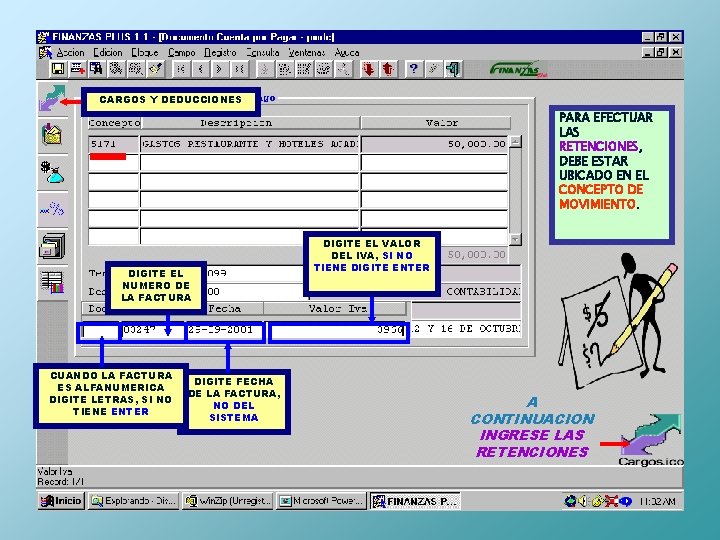Click the field reading 'Y 16 DE OCTUBR'
Screen dimensions: 720x540
tap(466, 329)
